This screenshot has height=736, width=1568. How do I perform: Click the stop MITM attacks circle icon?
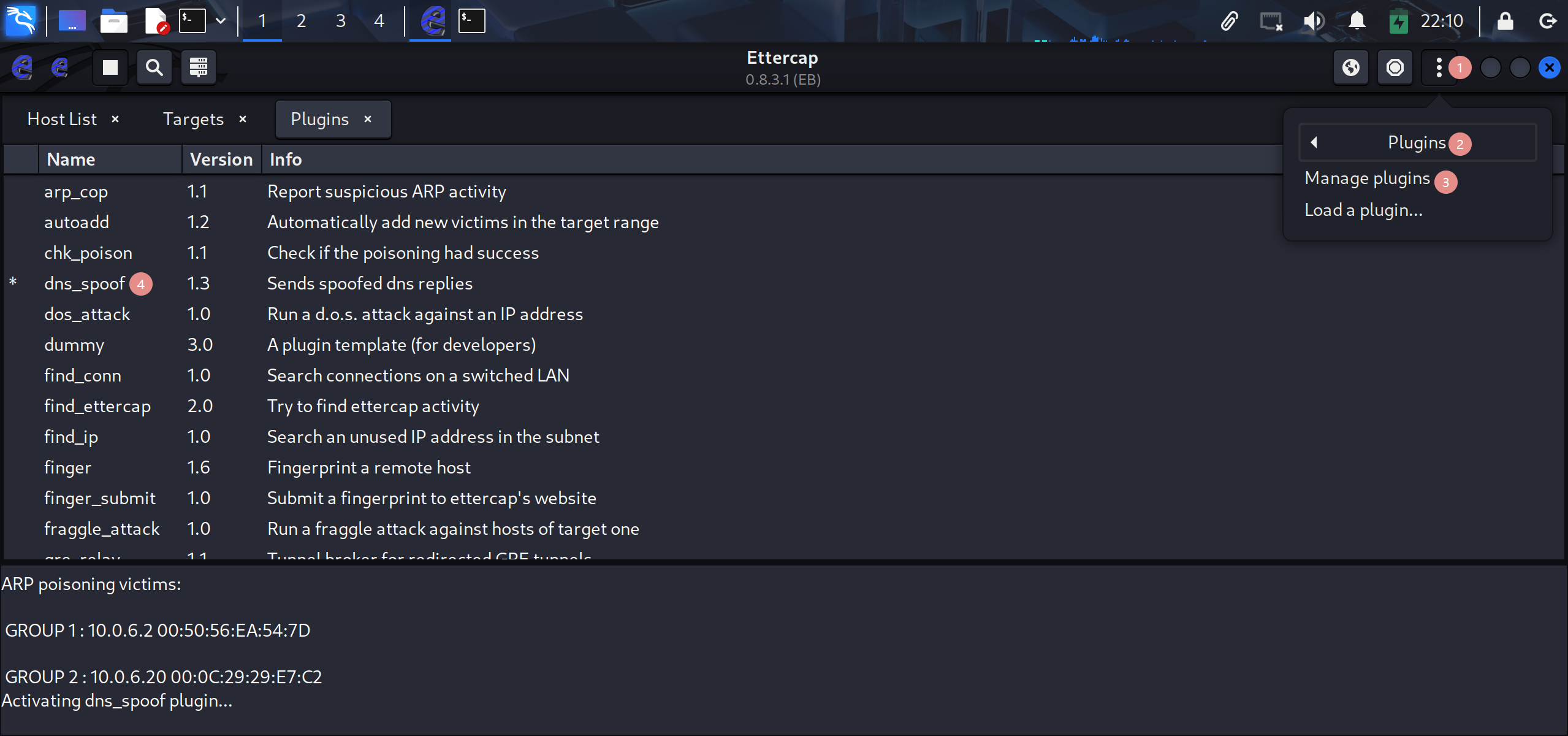click(x=1395, y=67)
